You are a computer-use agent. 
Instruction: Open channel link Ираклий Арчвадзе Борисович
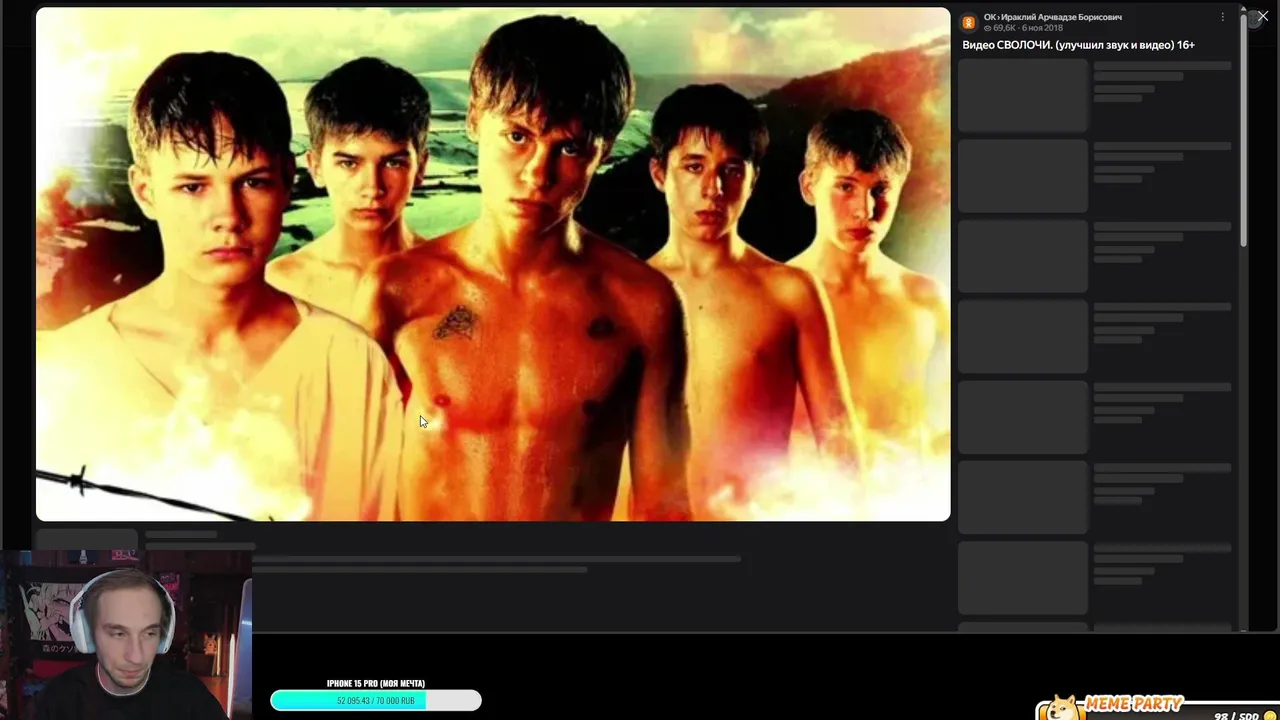pos(1060,17)
